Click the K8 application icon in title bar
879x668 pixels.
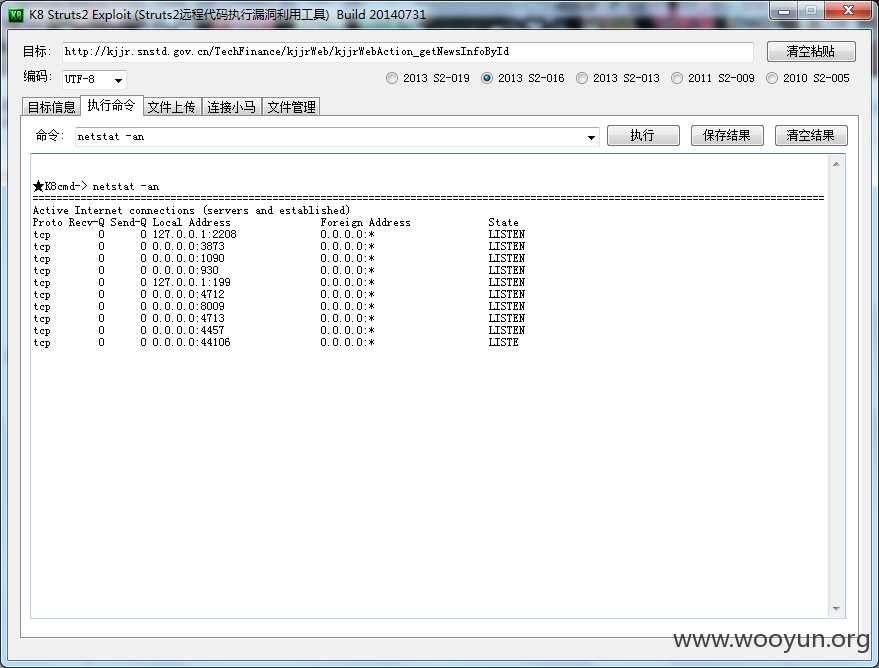16,15
